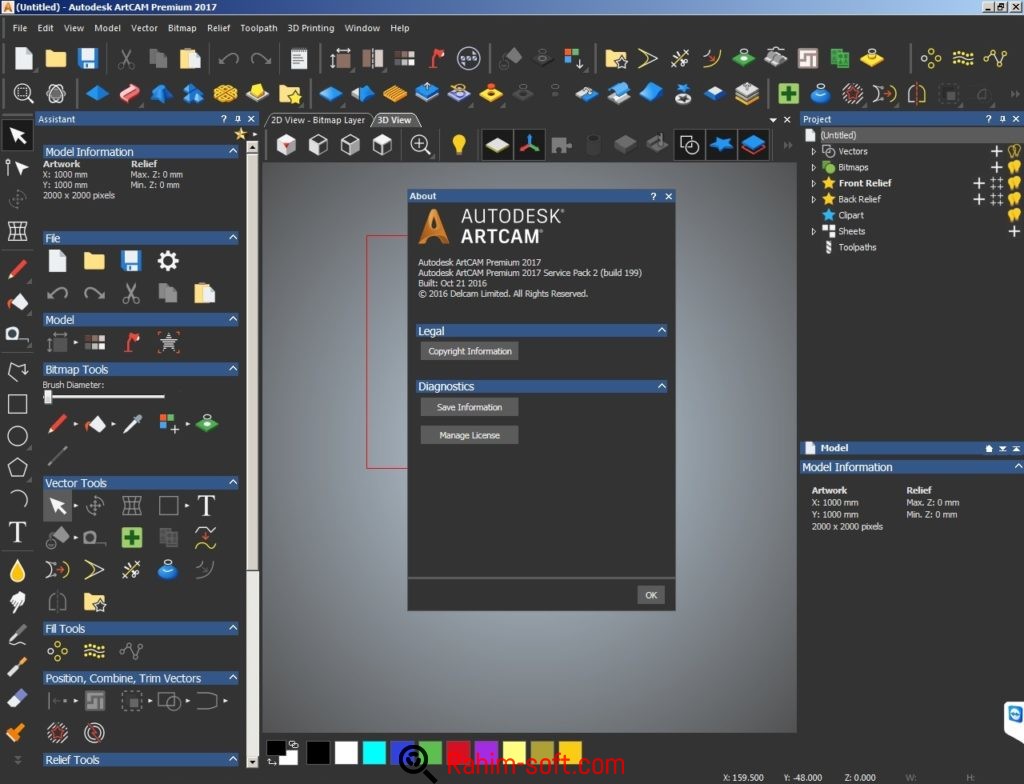The height and width of the screenshot is (784, 1024).
Task: Click the Manage License button
Action: click(x=469, y=435)
